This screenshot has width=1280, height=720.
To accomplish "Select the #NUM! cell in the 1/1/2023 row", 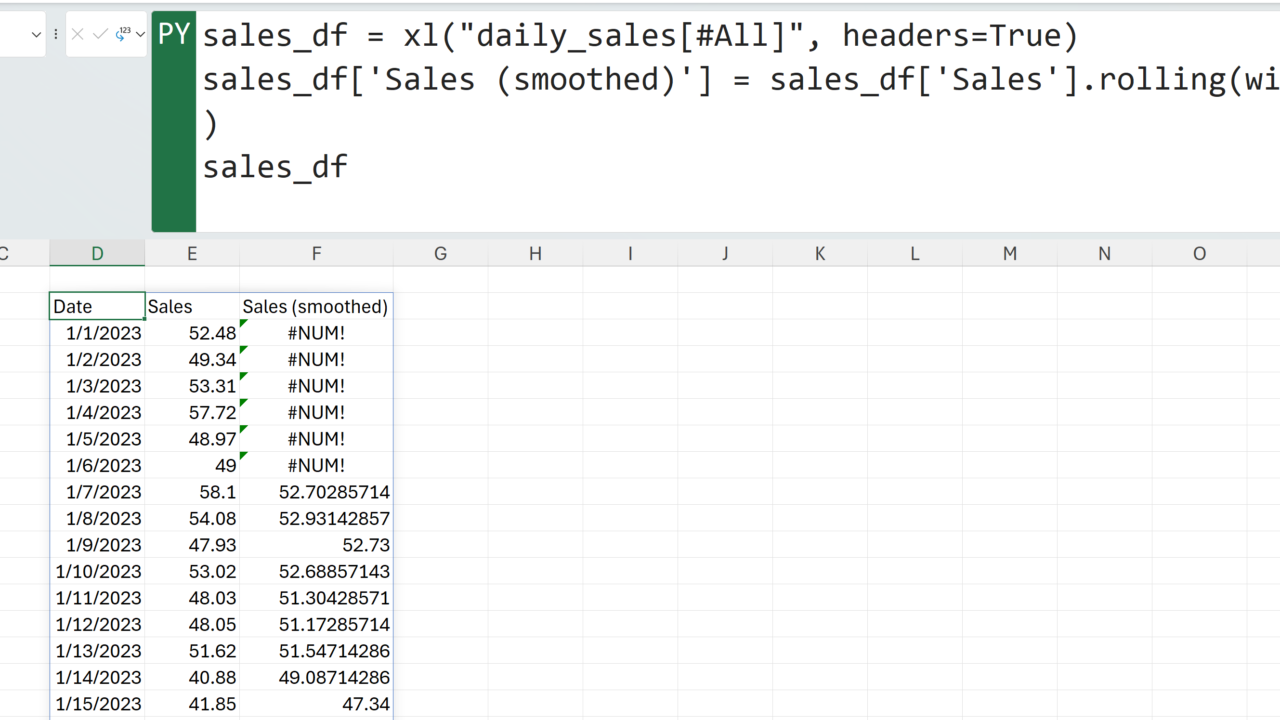I will pyautogui.click(x=316, y=333).
